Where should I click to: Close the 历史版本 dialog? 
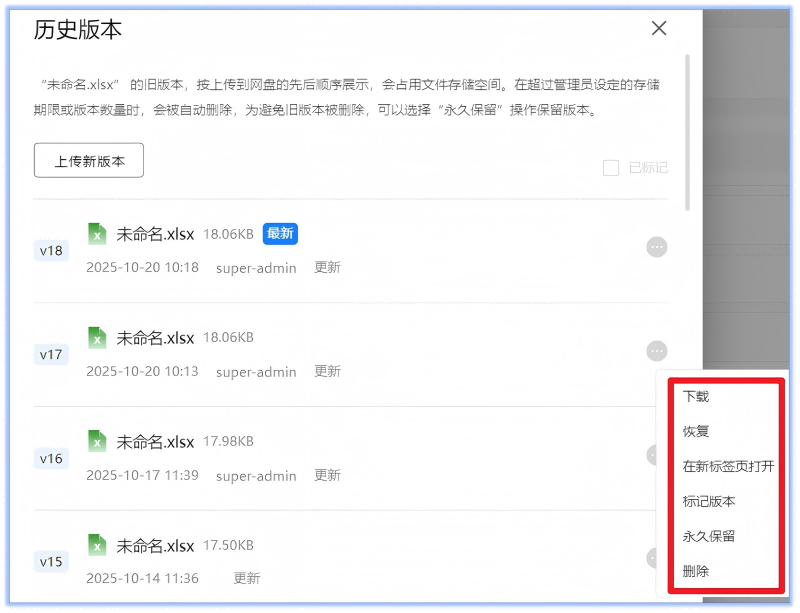(x=659, y=28)
